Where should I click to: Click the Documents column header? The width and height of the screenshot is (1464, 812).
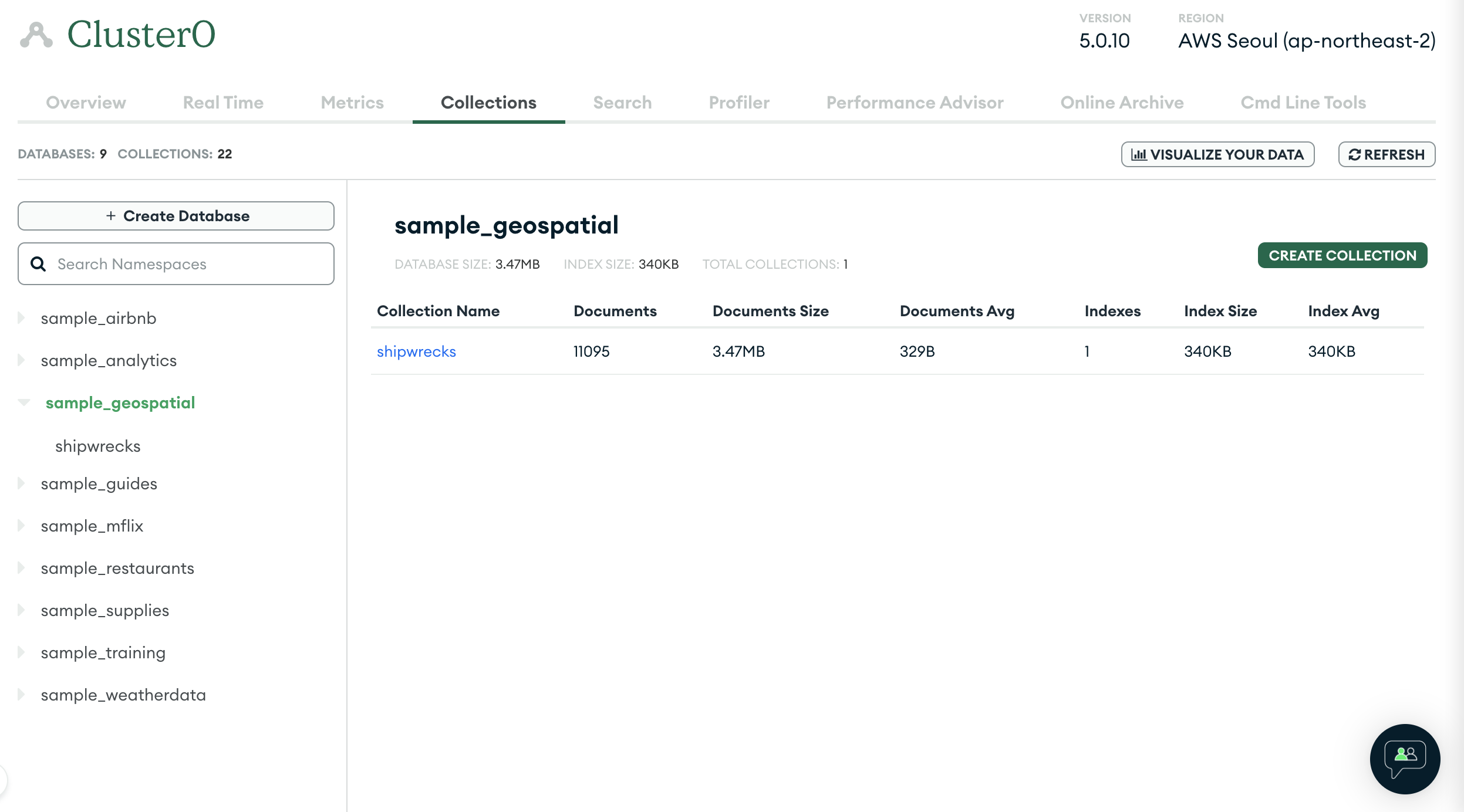coord(615,311)
